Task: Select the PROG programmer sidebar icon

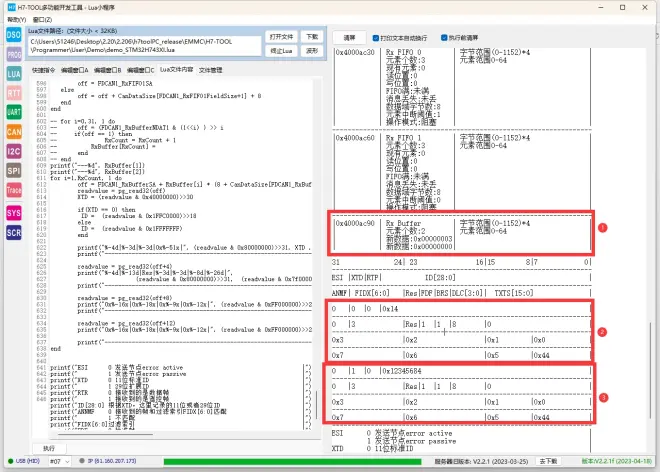Action: [x=14, y=54]
